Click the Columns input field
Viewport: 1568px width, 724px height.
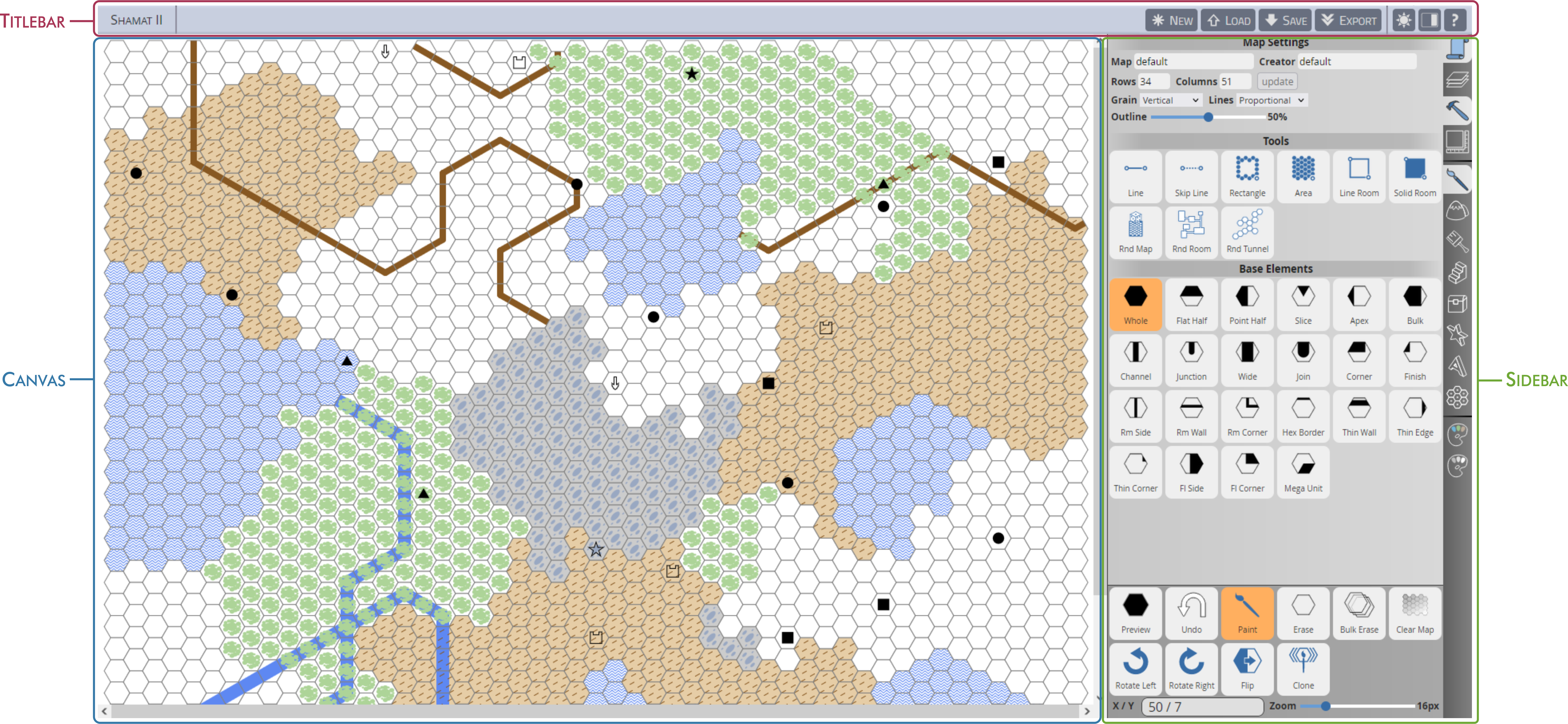(x=1235, y=81)
